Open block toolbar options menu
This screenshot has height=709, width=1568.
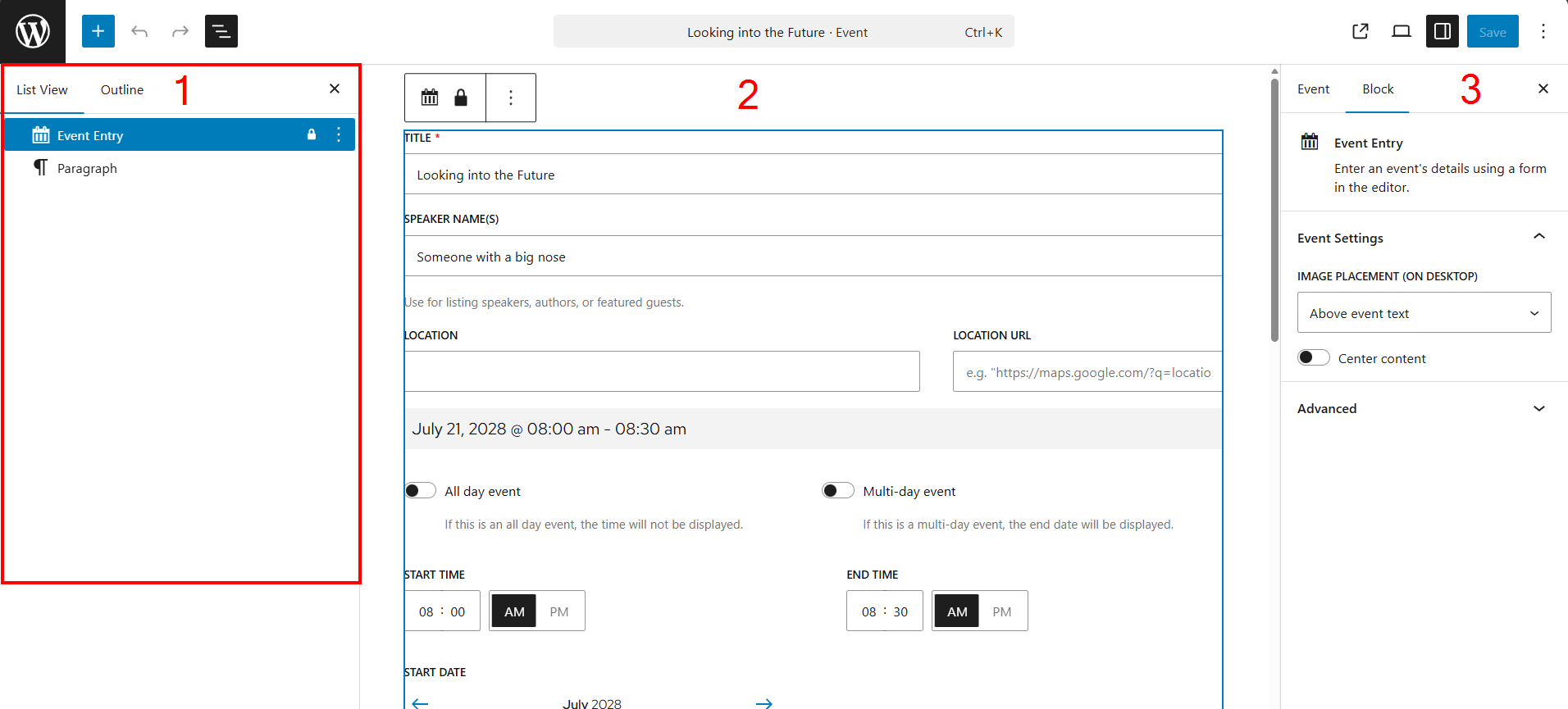tap(511, 98)
